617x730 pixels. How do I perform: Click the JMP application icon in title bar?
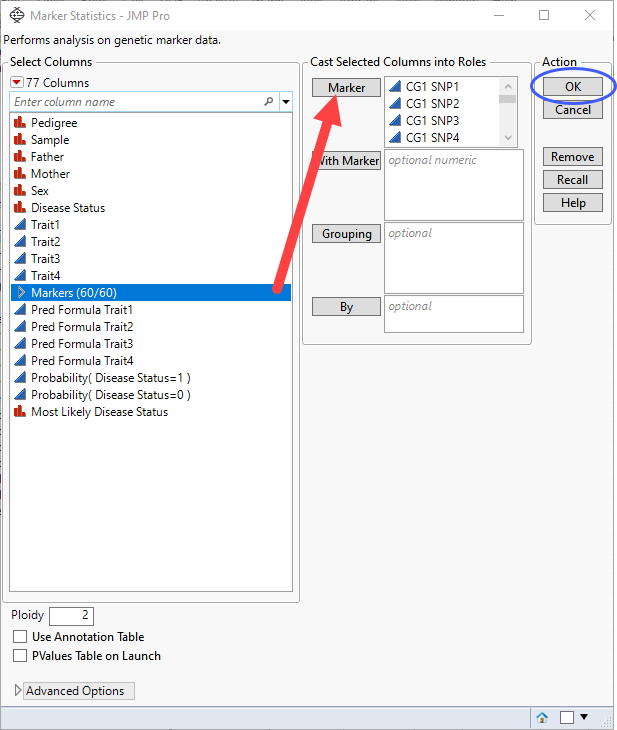tap(17, 15)
